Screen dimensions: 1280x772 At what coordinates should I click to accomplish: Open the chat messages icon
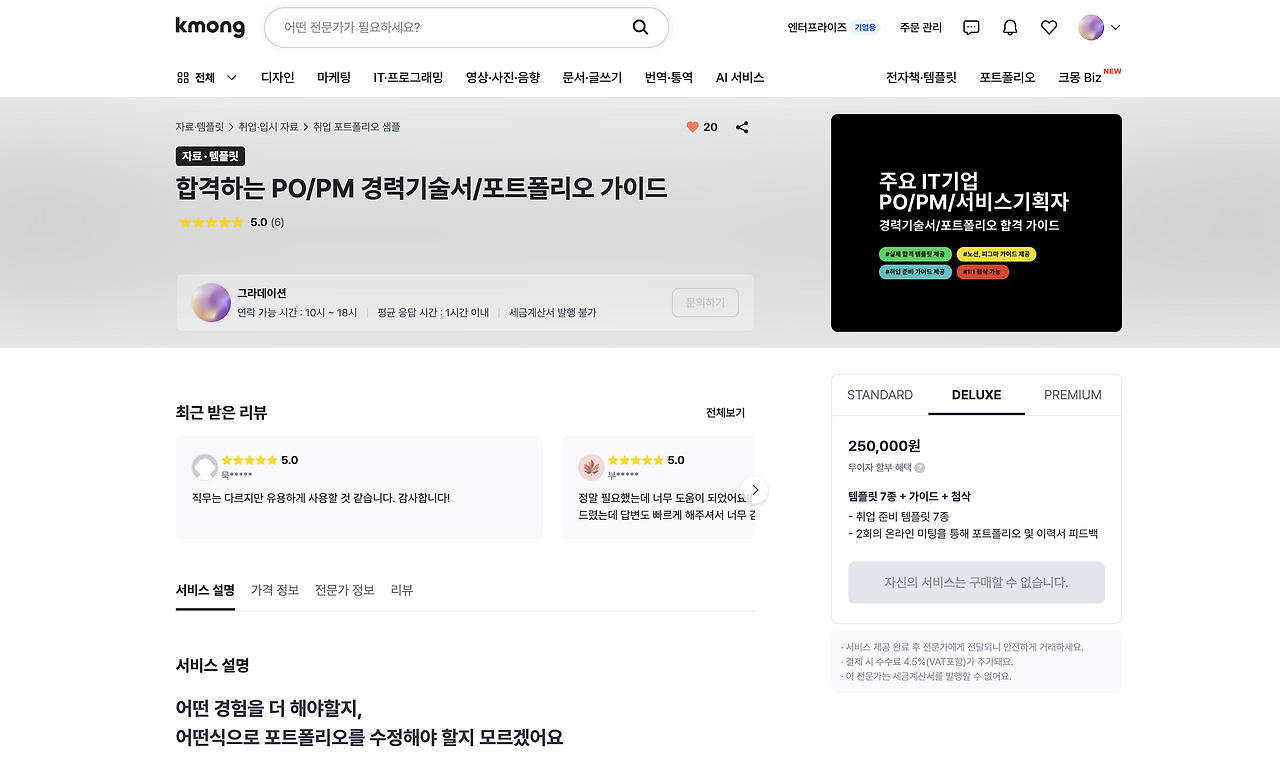[x=970, y=27]
